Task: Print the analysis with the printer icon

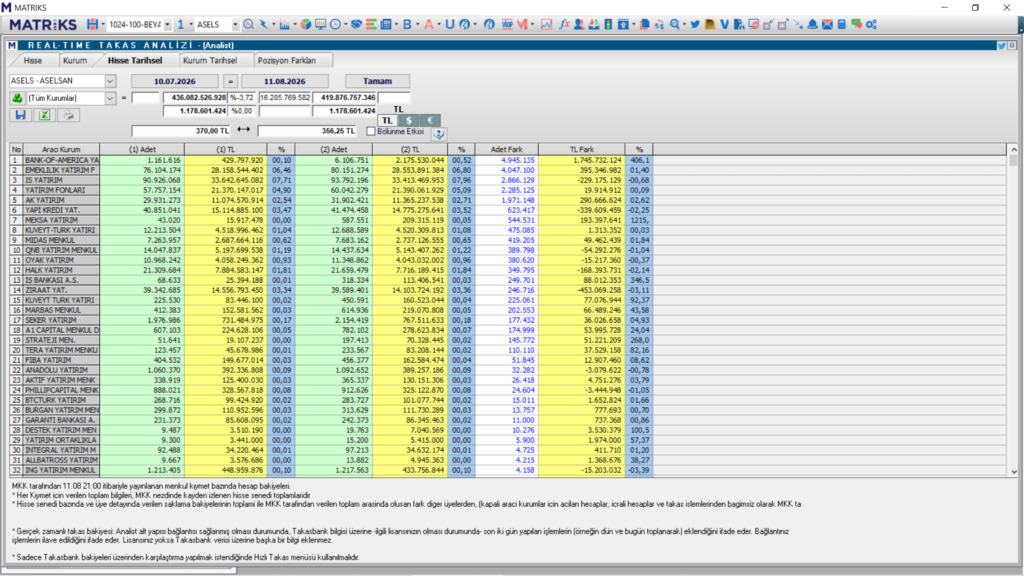Action: [x=68, y=115]
